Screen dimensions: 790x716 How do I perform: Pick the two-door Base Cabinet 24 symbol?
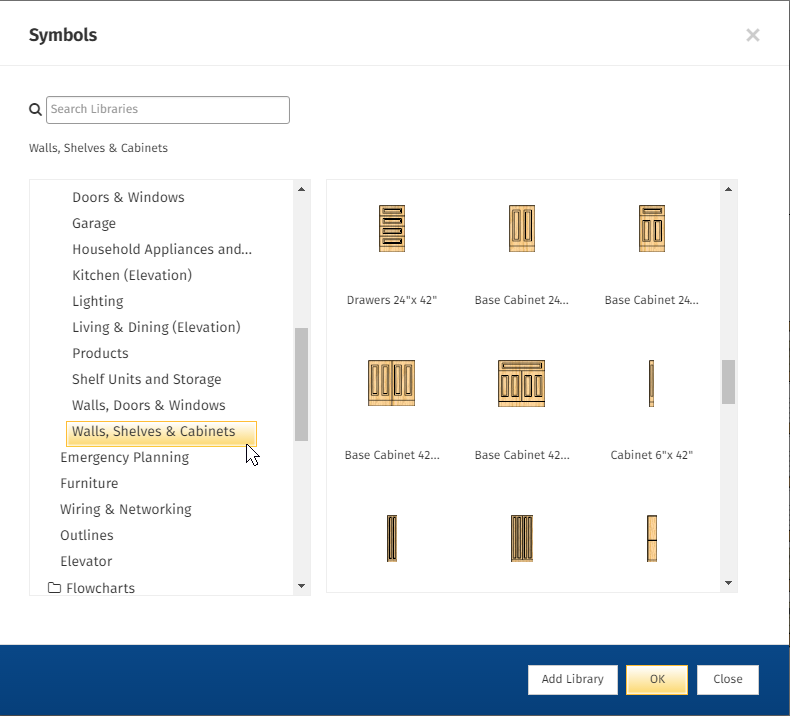(521, 228)
